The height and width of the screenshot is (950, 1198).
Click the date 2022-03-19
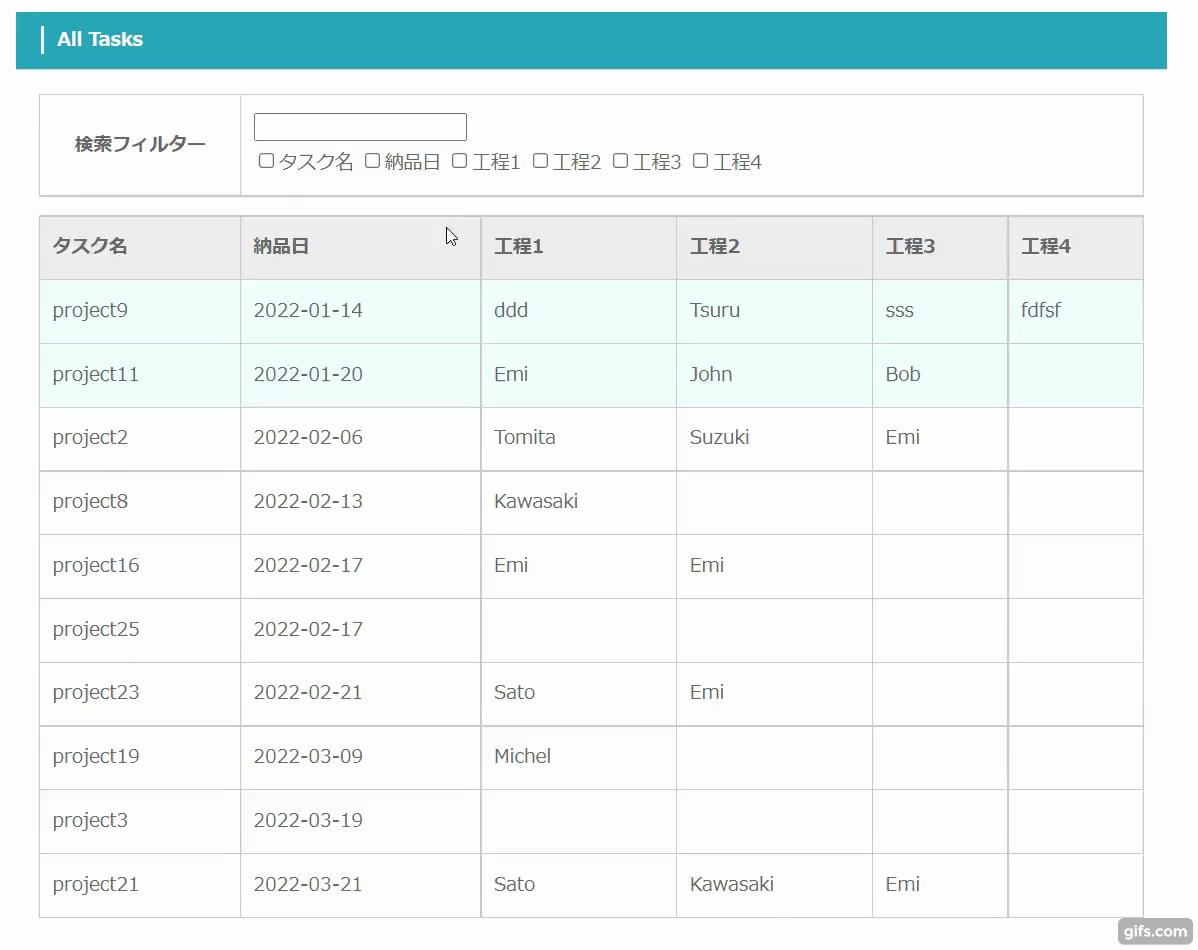pyautogui.click(x=308, y=820)
